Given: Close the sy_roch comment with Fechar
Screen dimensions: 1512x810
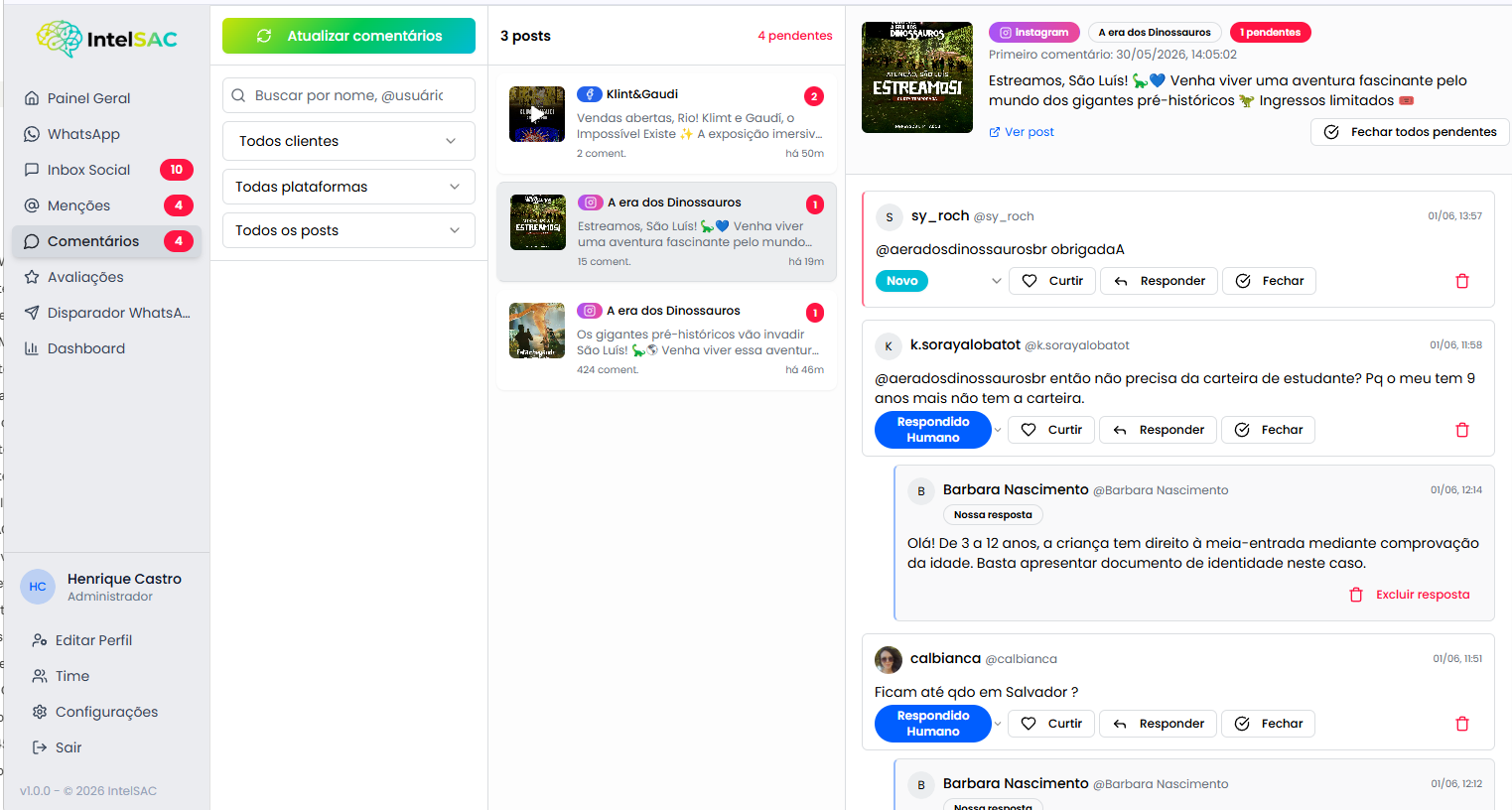Looking at the screenshot, I should coord(1270,281).
